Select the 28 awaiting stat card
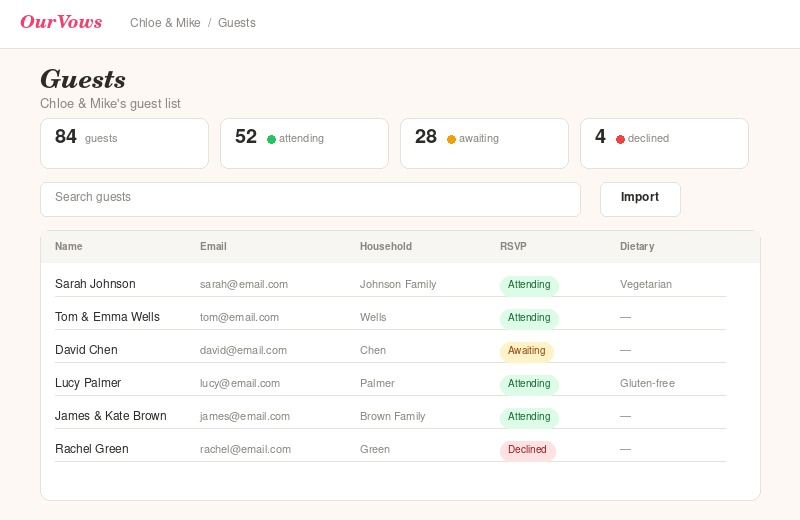The image size is (800, 520). (x=484, y=143)
